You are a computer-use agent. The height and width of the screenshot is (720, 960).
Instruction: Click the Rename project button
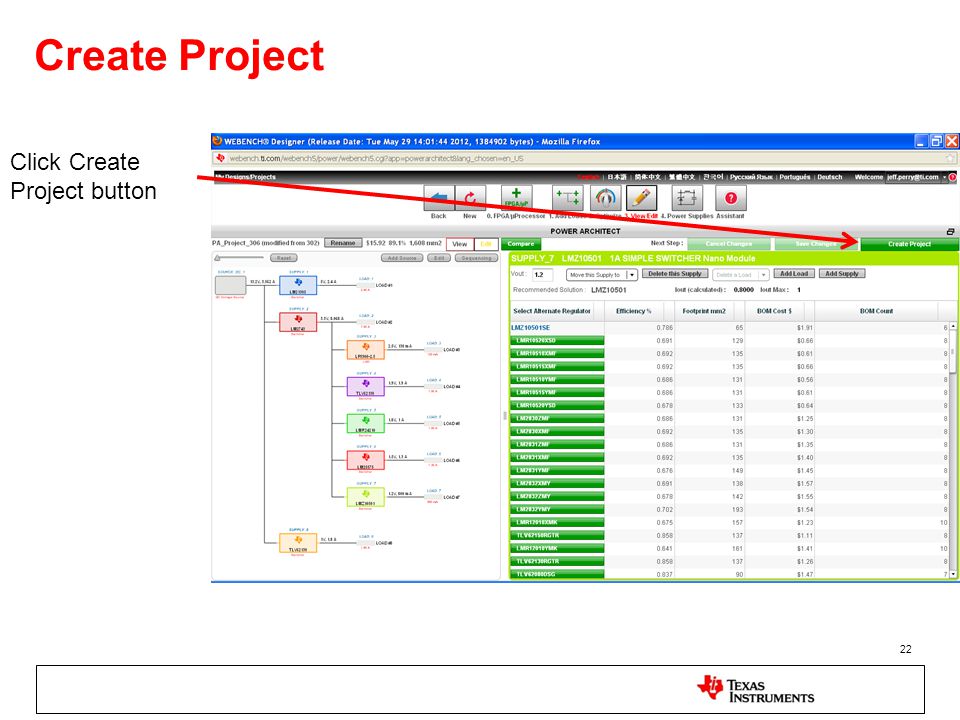[x=343, y=243]
